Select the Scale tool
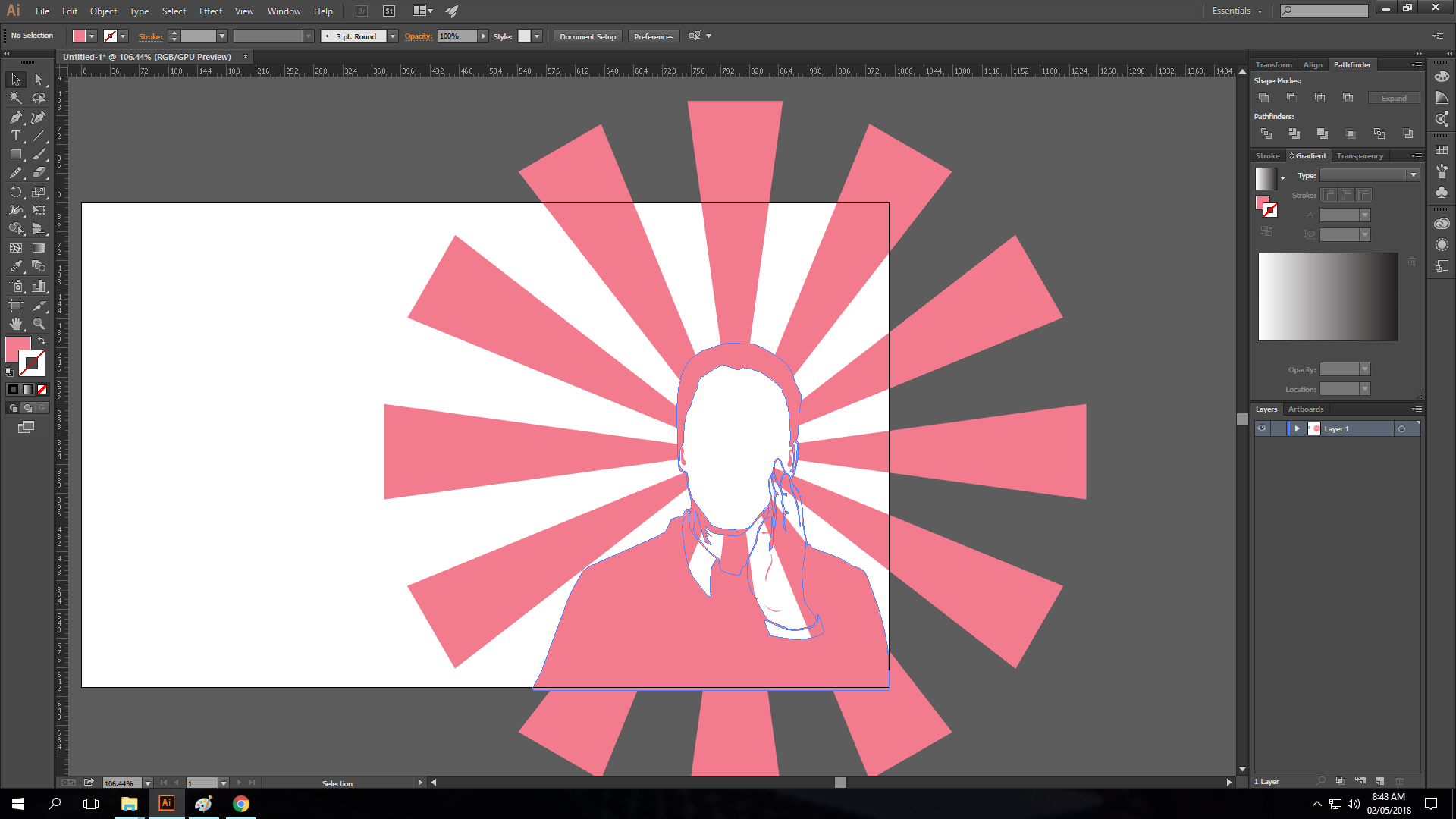The height and width of the screenshot is (819, 1456). point(39,192)
